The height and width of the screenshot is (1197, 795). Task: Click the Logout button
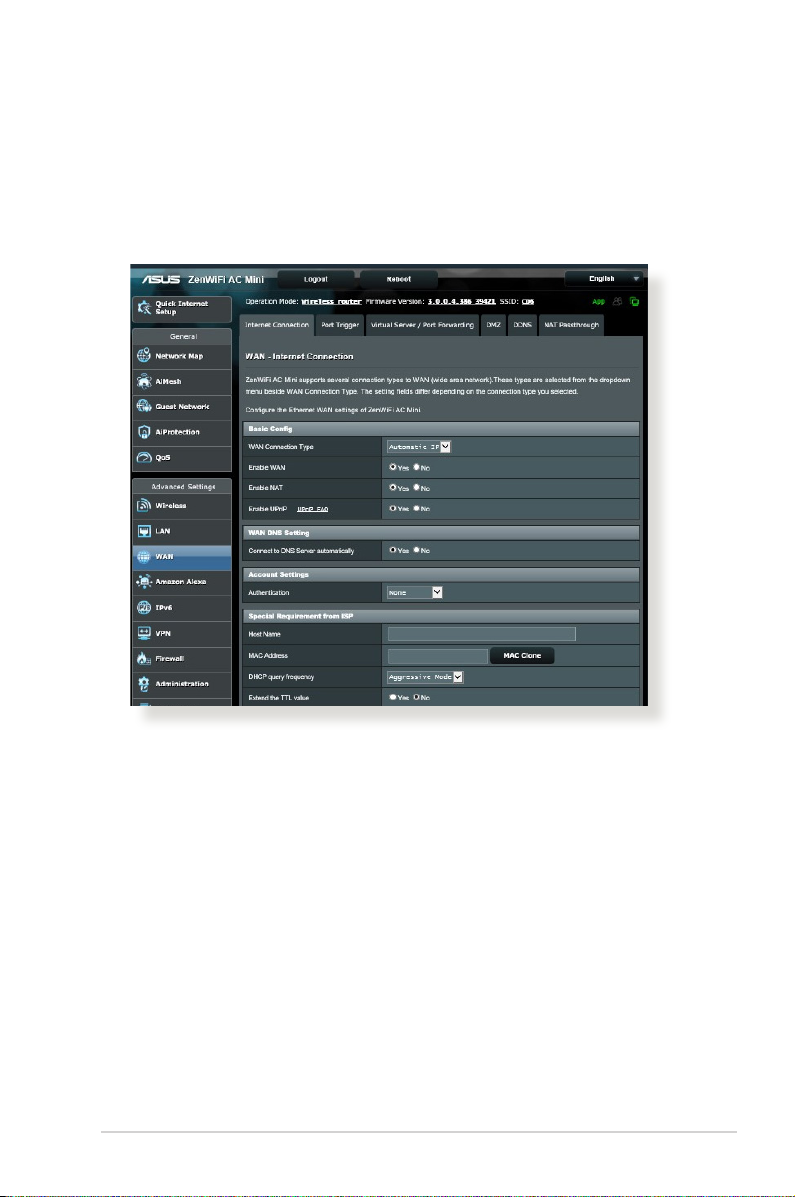315,279
